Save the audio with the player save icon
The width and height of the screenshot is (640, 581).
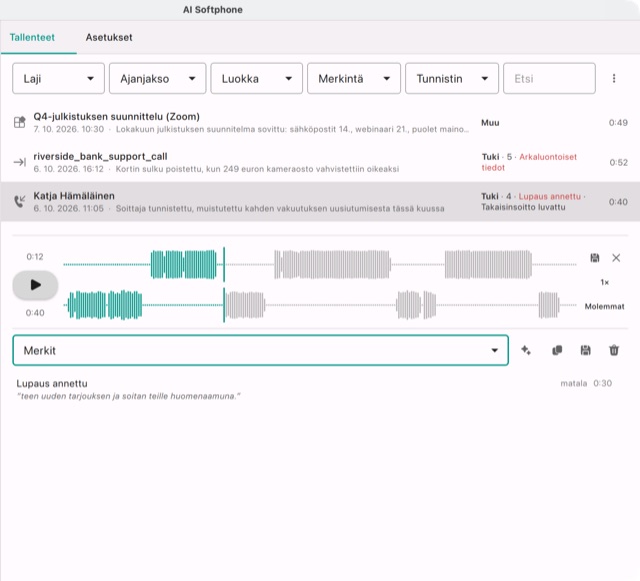[x=595, y=258]
